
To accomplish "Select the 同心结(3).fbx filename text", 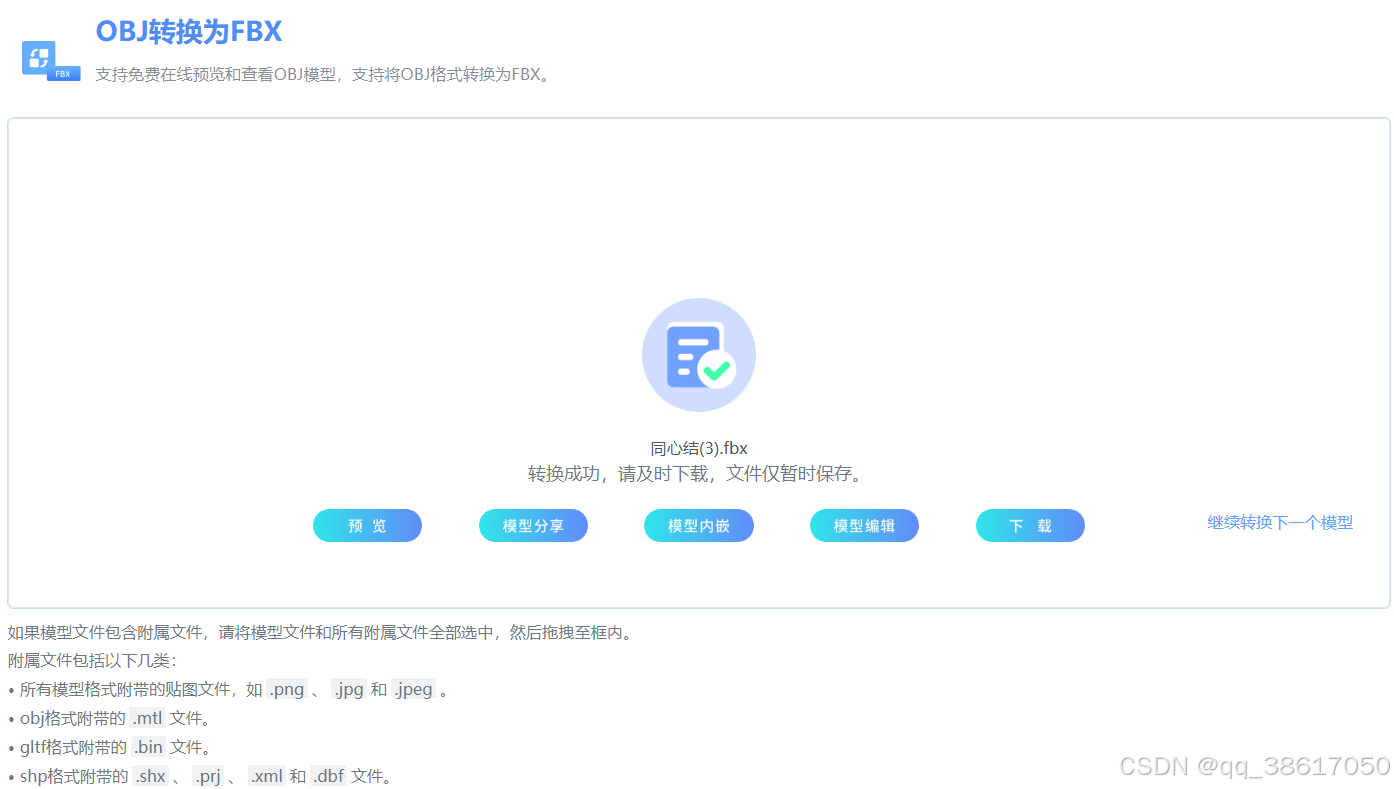I will click(698, 448).
